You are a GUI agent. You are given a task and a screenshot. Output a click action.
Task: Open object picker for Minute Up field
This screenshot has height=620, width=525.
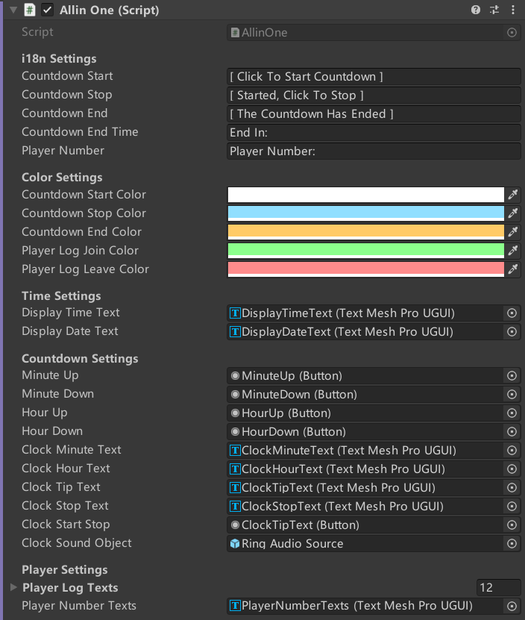pos(512,376)
